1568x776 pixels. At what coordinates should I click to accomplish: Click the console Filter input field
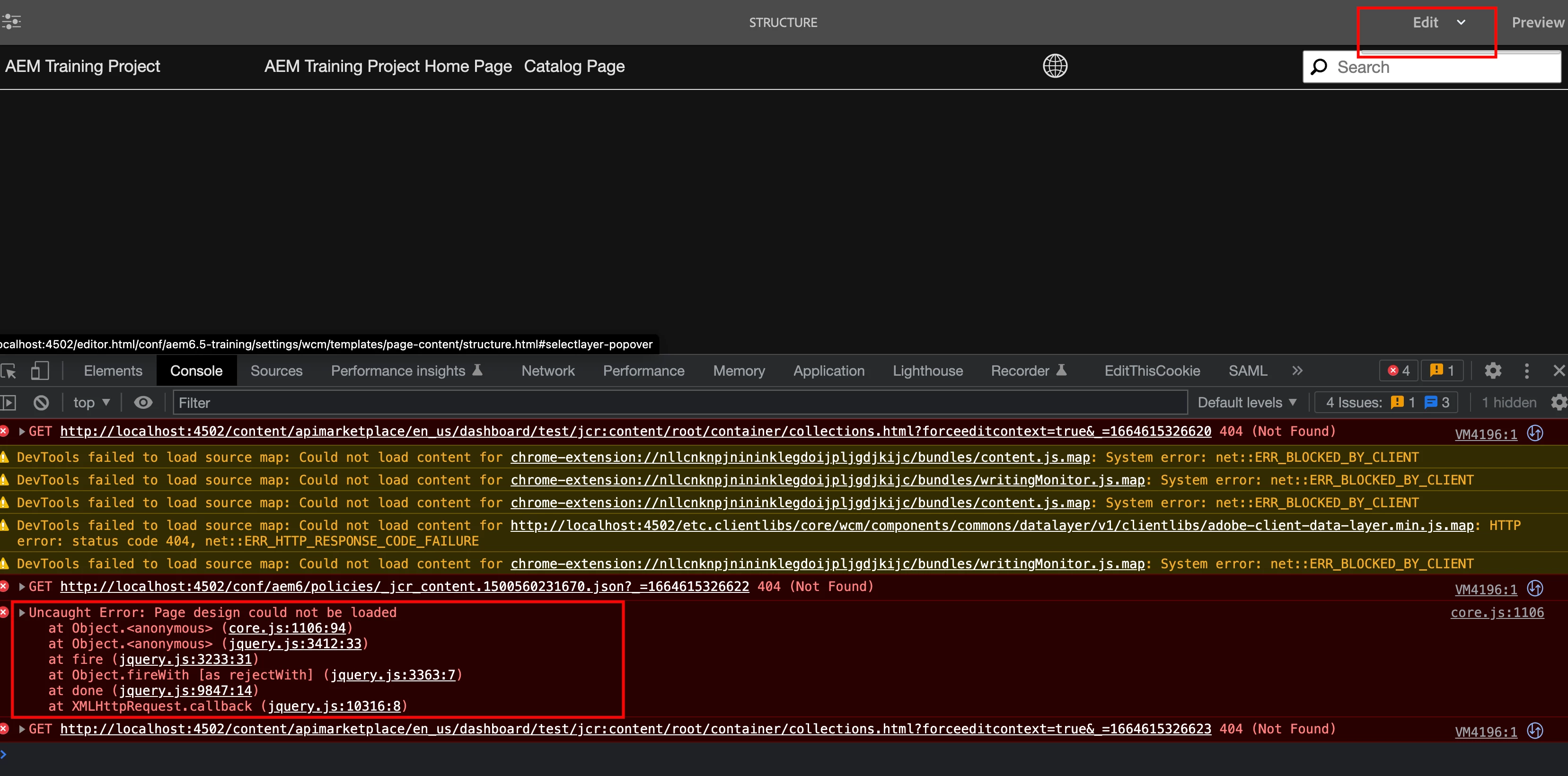click(669, 402)
